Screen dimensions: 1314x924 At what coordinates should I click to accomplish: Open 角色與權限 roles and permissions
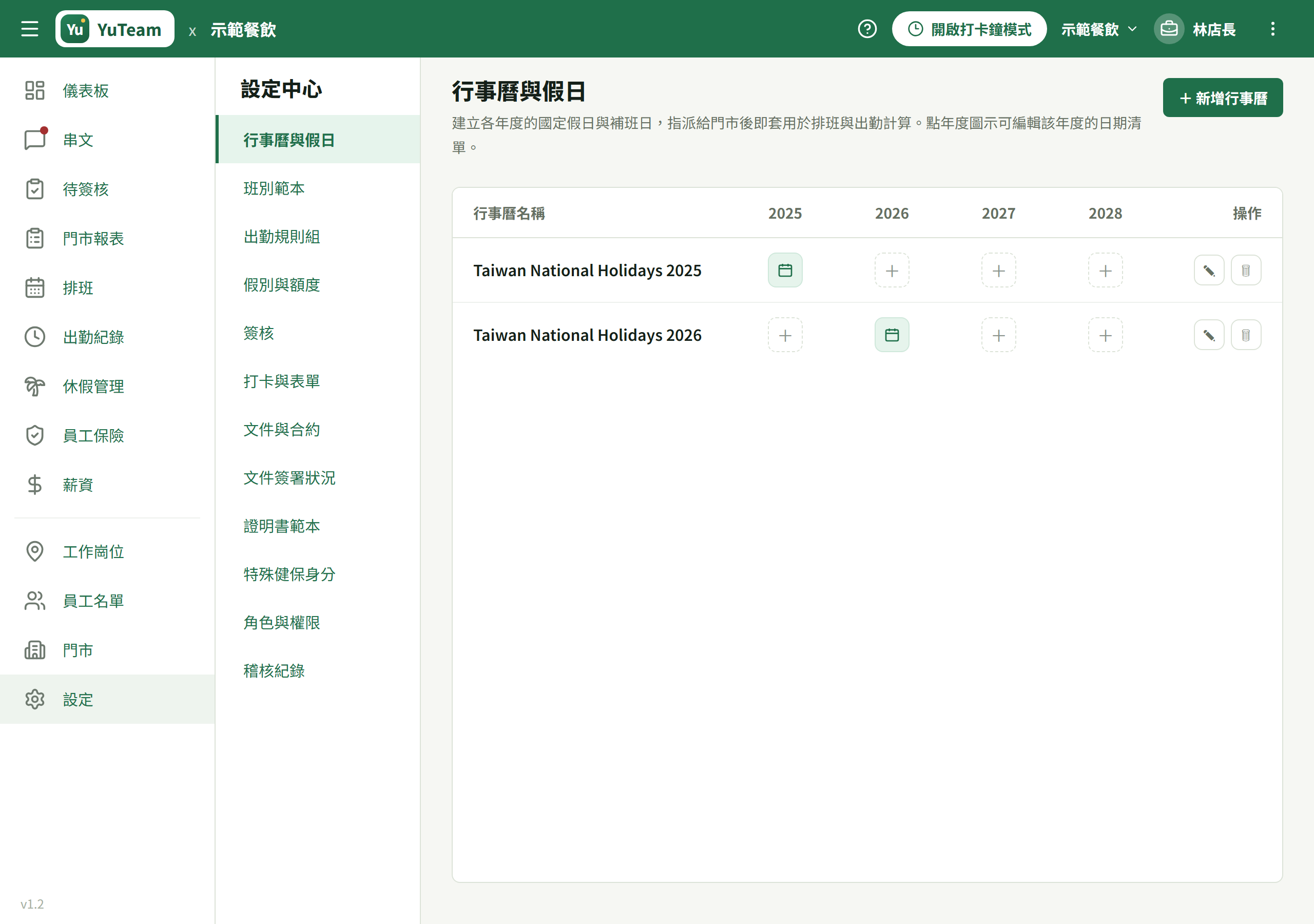coord(318,622)
